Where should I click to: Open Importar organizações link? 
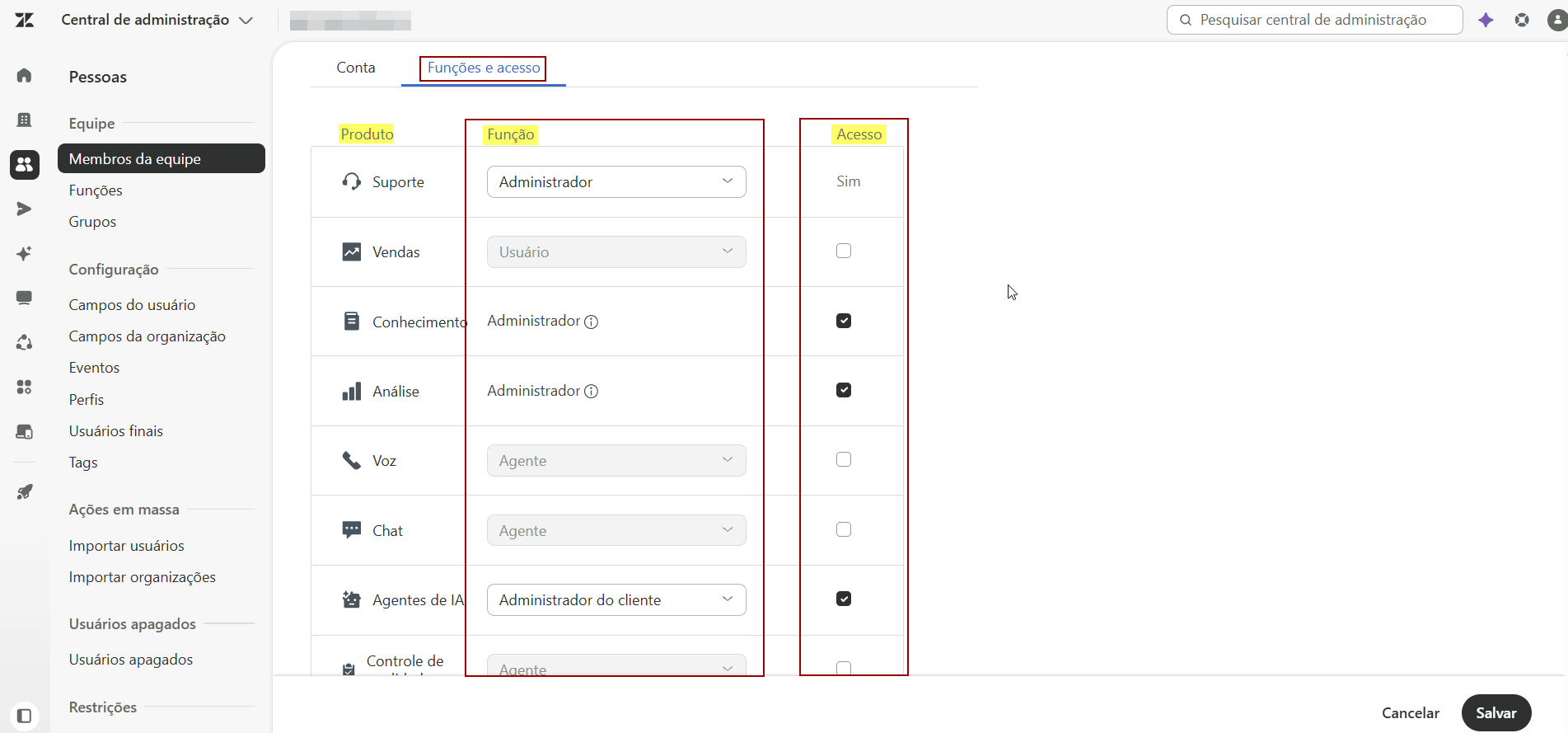tap(143, 577)
